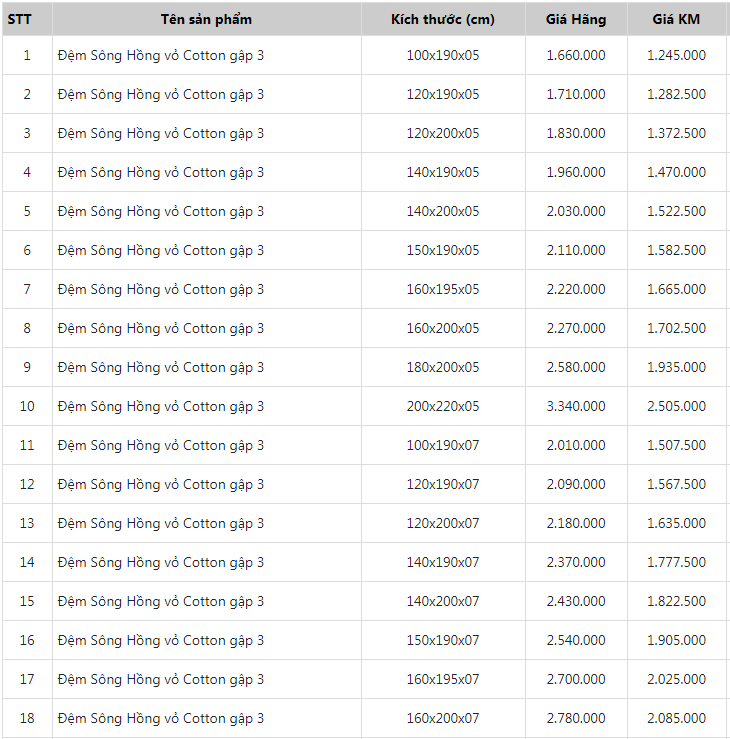
Task: Click the product name in row 8
Action: pos(161,328)
